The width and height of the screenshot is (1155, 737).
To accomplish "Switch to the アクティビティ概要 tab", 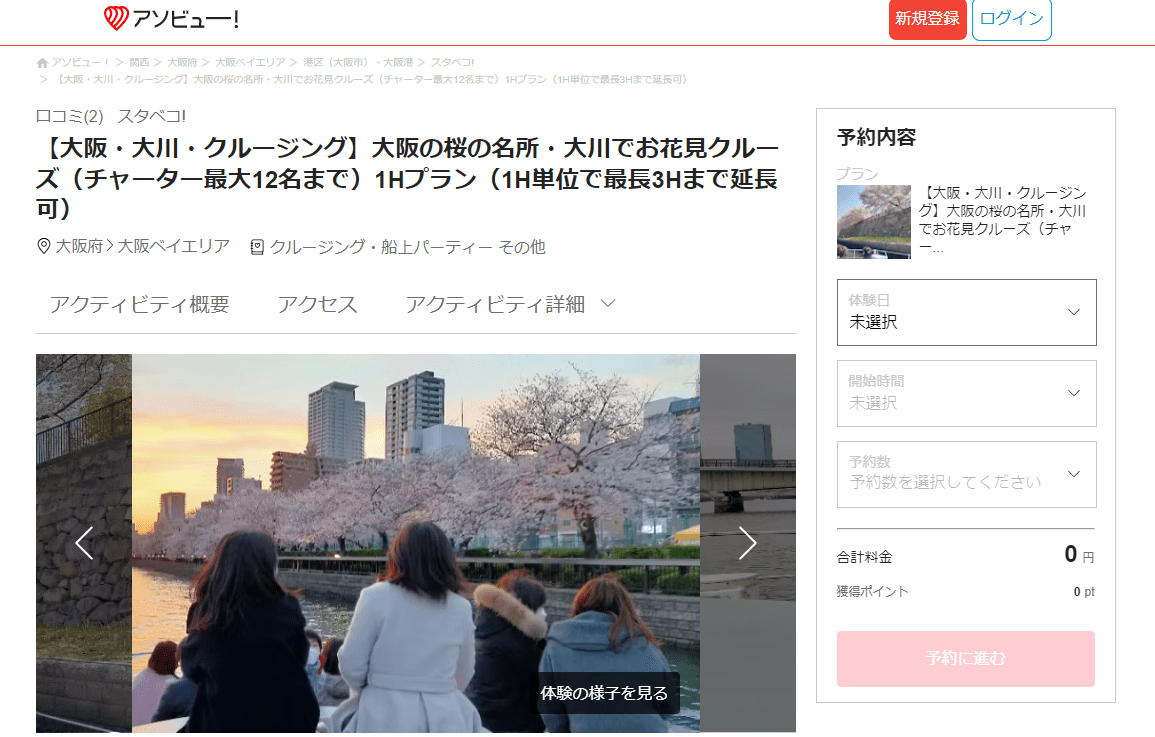I will point(140,304).
